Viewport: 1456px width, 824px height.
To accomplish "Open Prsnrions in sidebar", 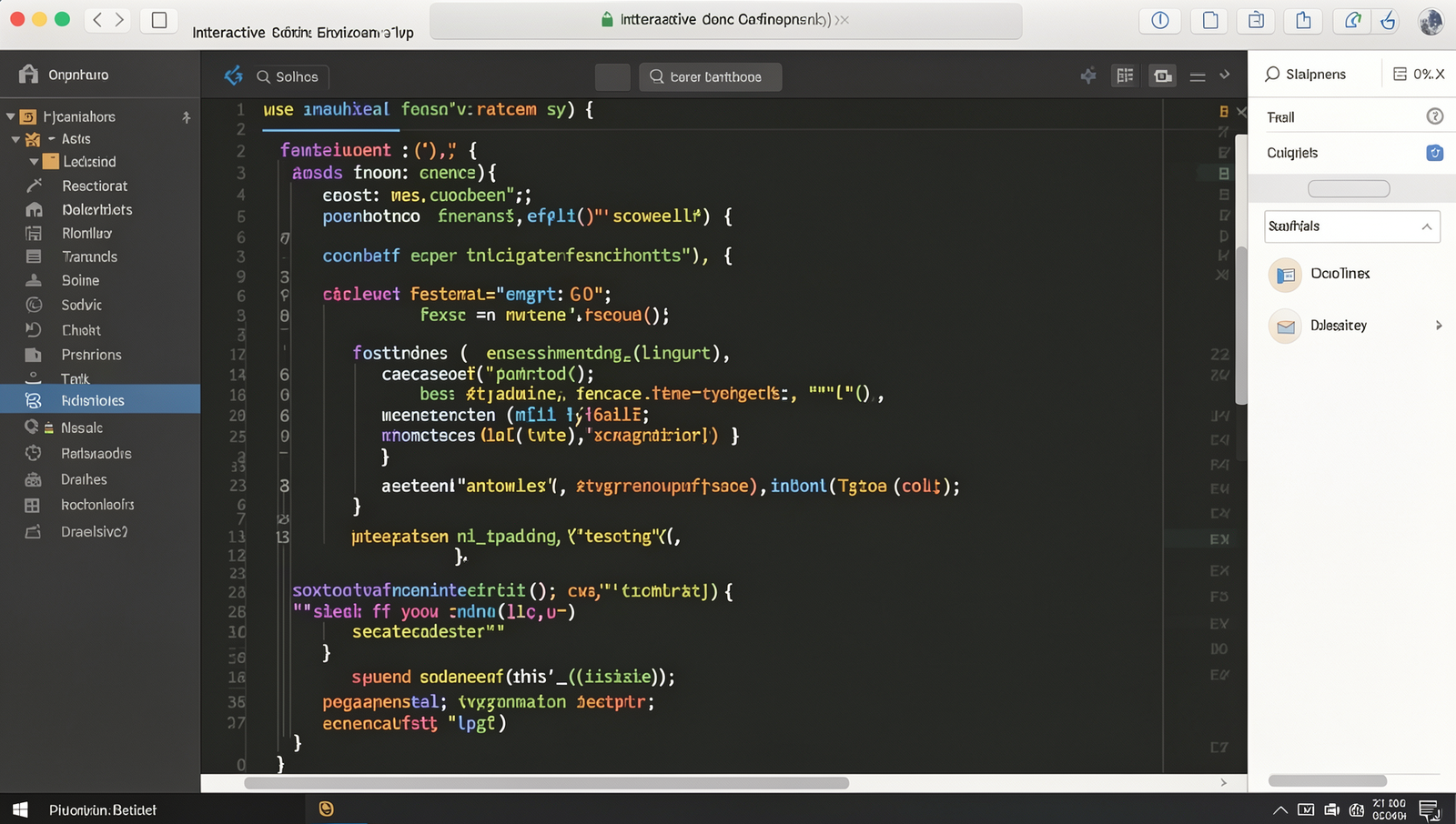I will point(91,355).
